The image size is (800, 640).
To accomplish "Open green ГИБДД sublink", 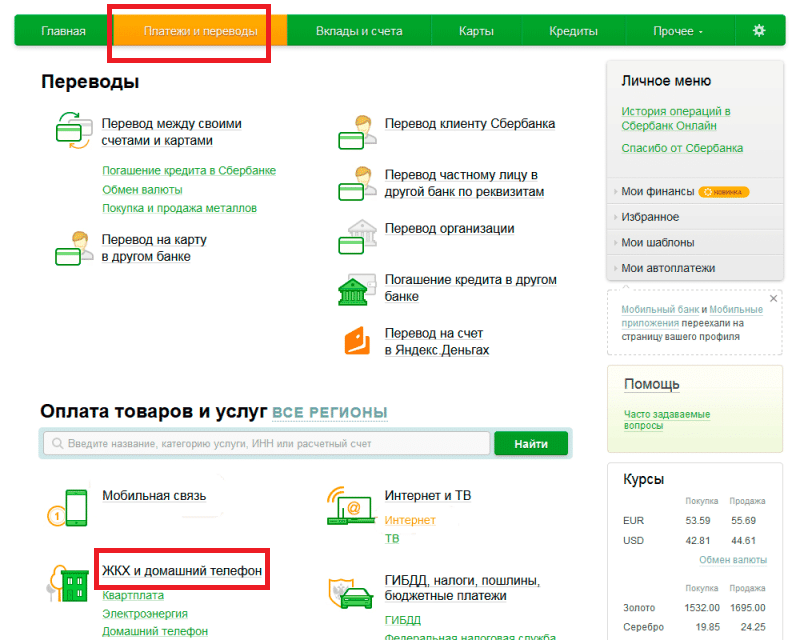I will coord(403,620).
